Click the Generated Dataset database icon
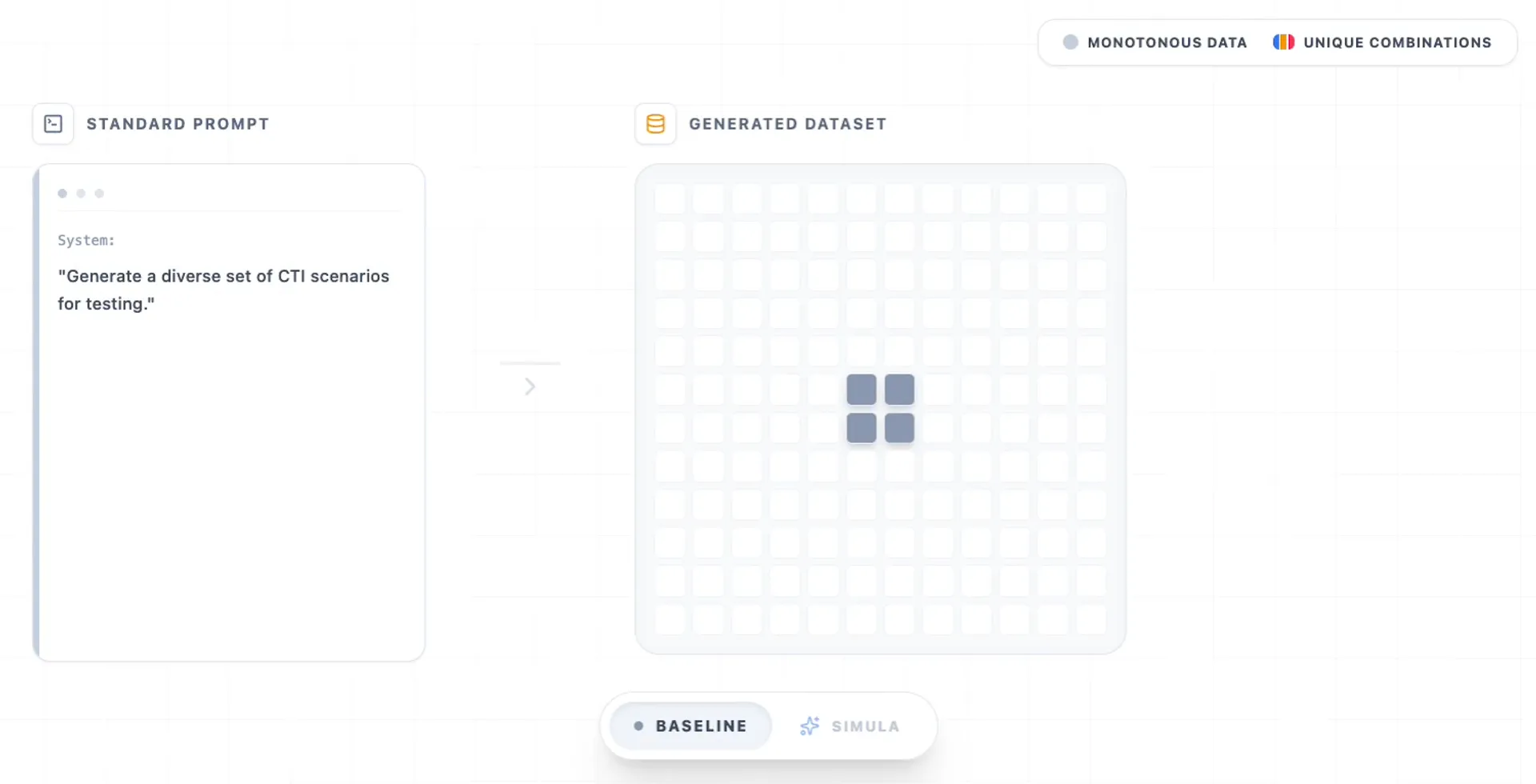The image size is (1536, 784). pyautogui.click(x=655, y=124)
